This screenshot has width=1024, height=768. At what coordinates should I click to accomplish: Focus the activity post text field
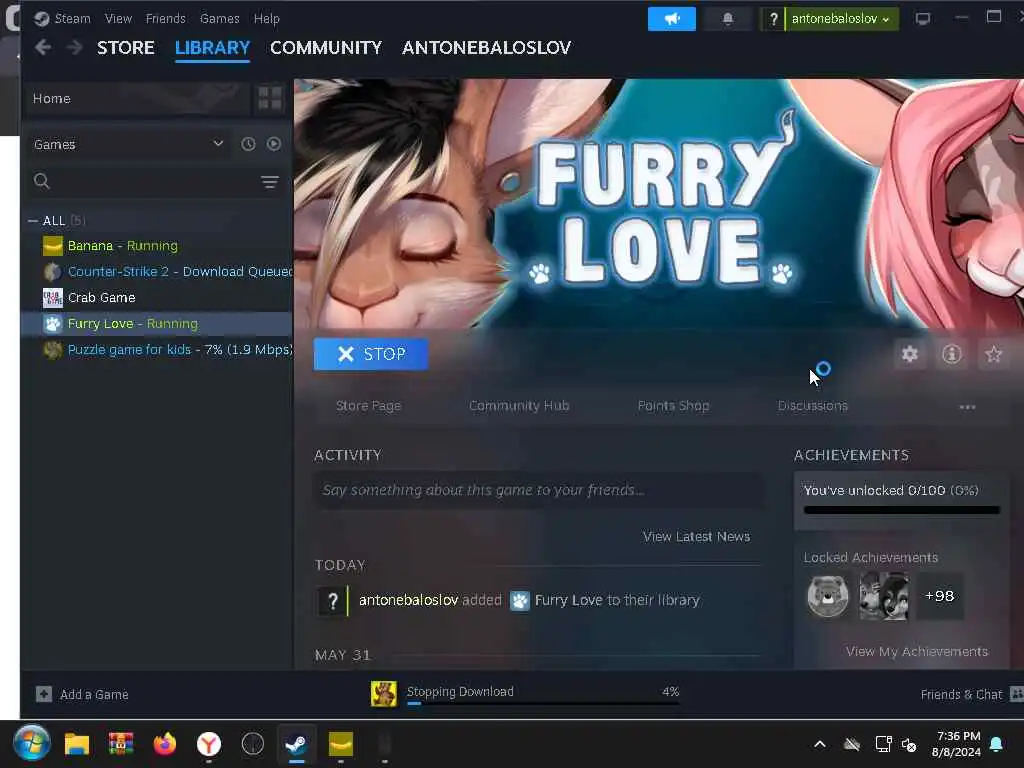click(x=539, y=490)
